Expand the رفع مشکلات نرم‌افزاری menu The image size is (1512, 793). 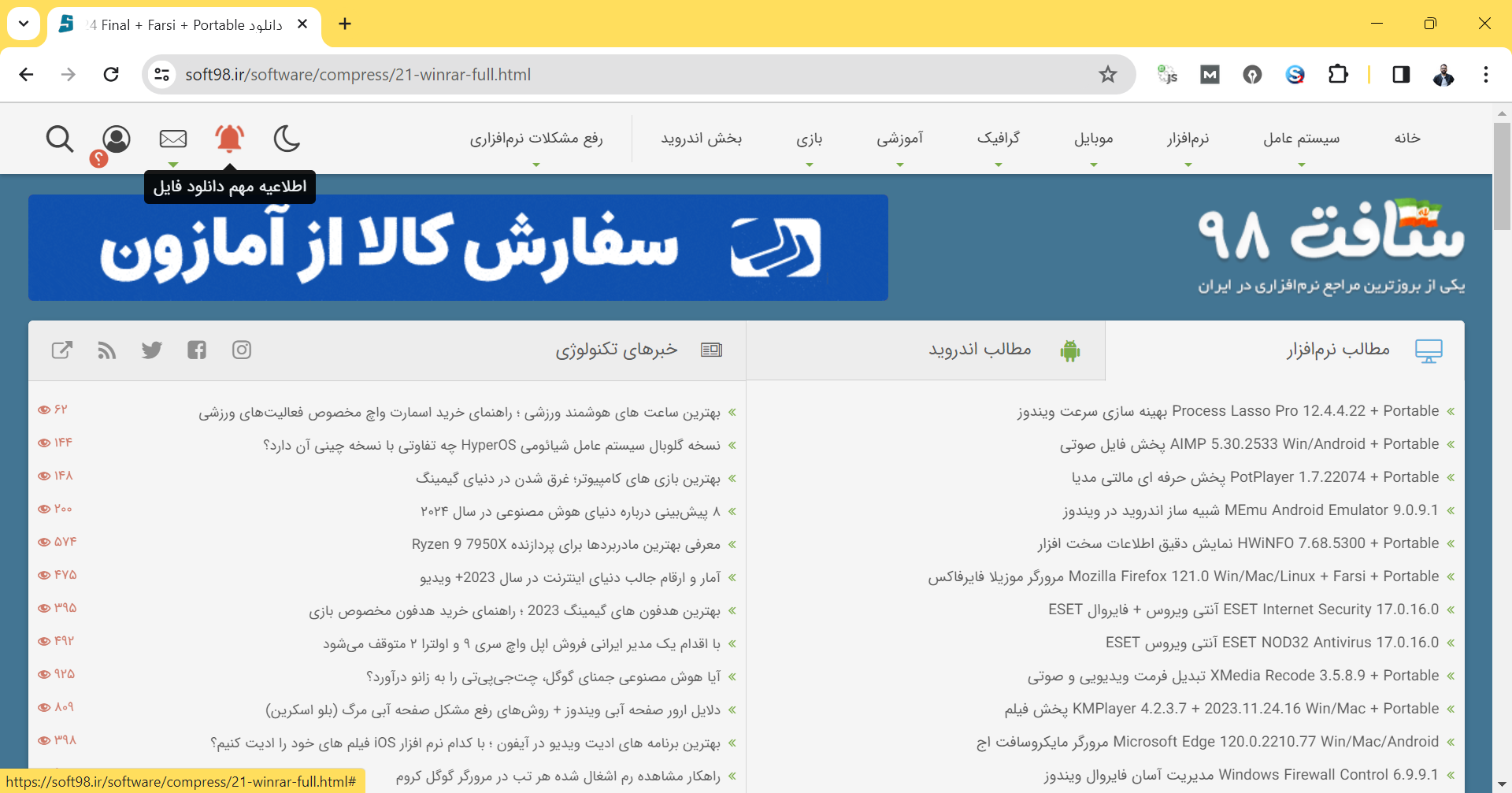pyautogui.click(x=536, y=139)
